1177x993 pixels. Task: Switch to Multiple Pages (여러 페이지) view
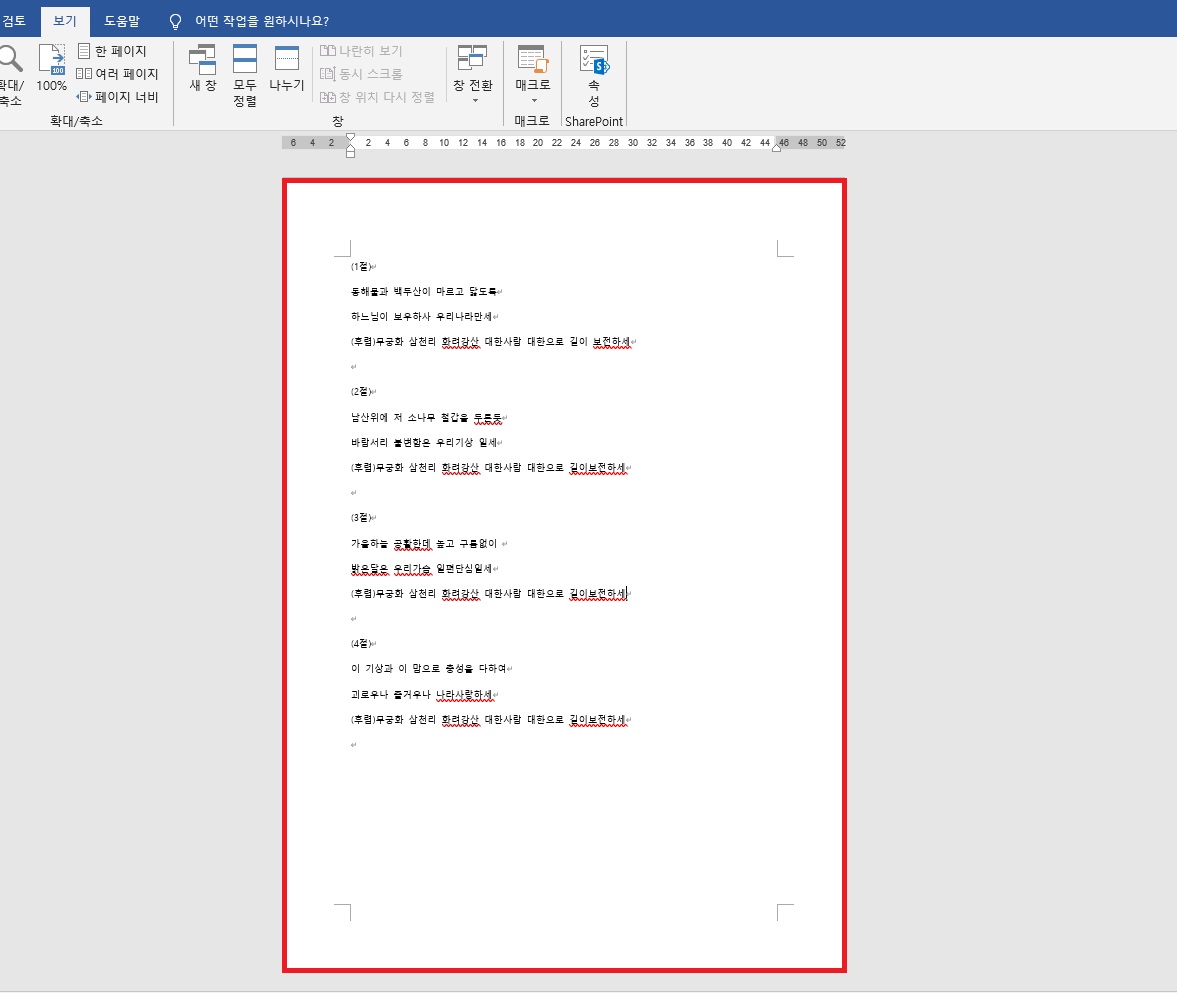(x=118, y=74)
